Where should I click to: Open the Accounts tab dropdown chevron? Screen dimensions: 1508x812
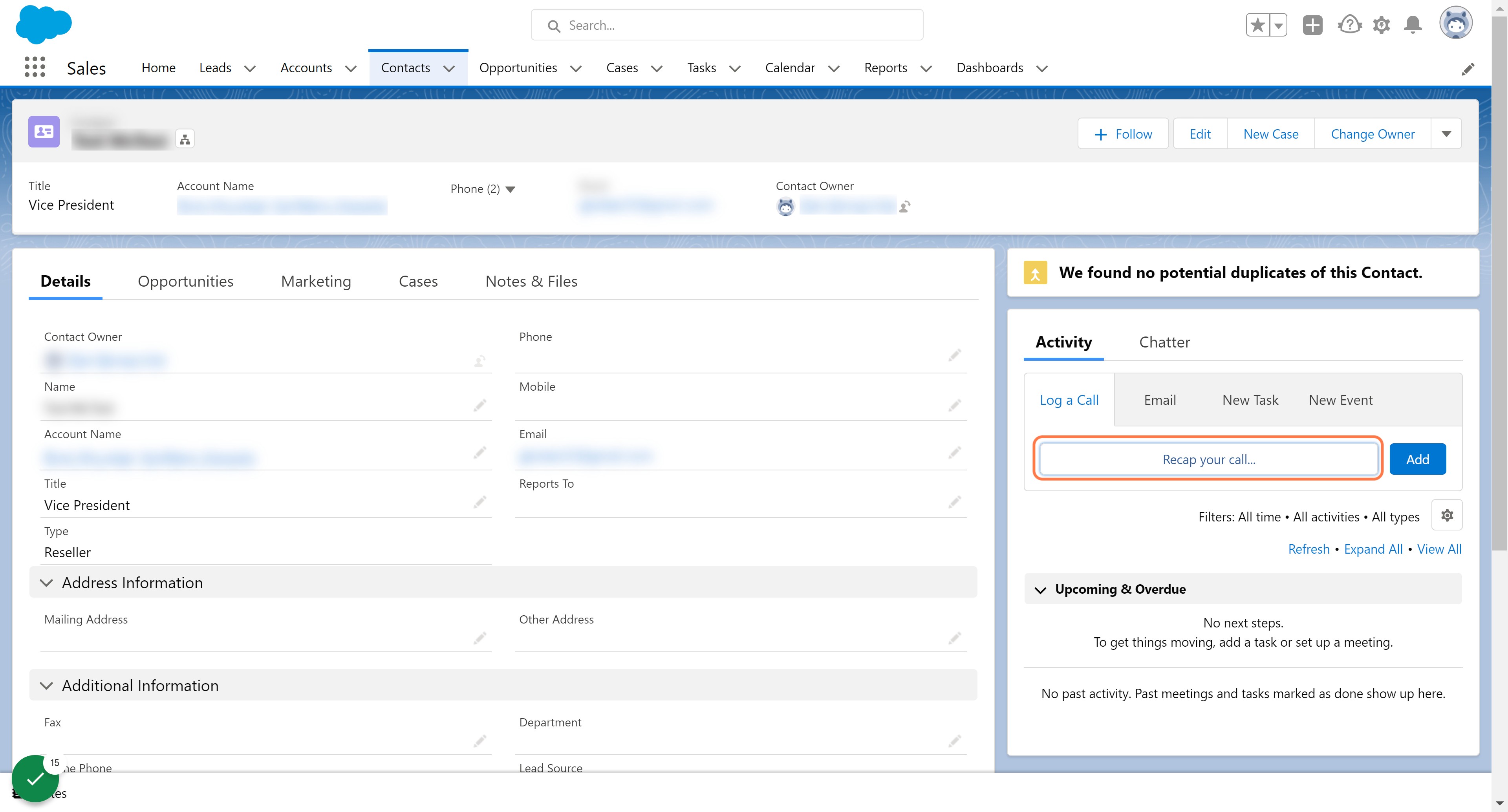(x=351, y=69)
